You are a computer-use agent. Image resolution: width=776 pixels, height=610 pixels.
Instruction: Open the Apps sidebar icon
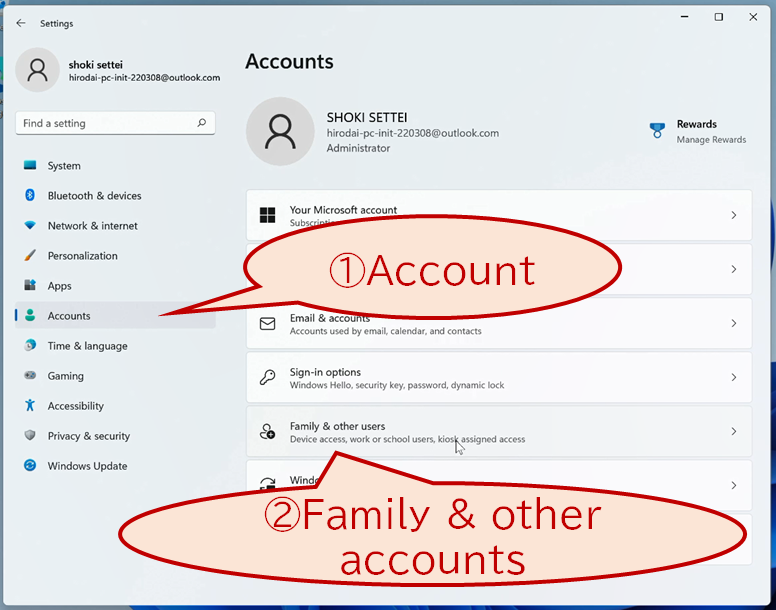tap(30, 285)
